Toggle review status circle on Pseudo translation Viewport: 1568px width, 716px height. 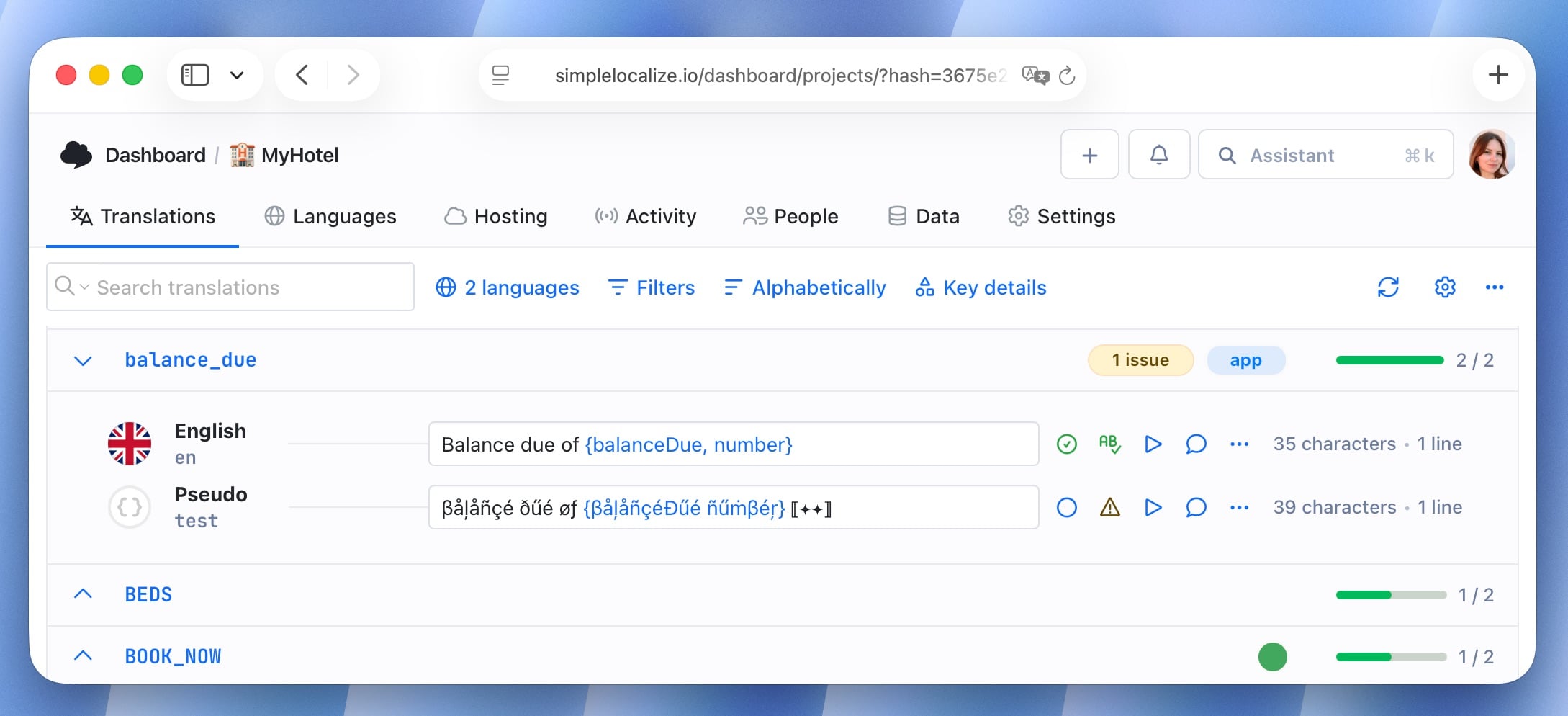1066,507
